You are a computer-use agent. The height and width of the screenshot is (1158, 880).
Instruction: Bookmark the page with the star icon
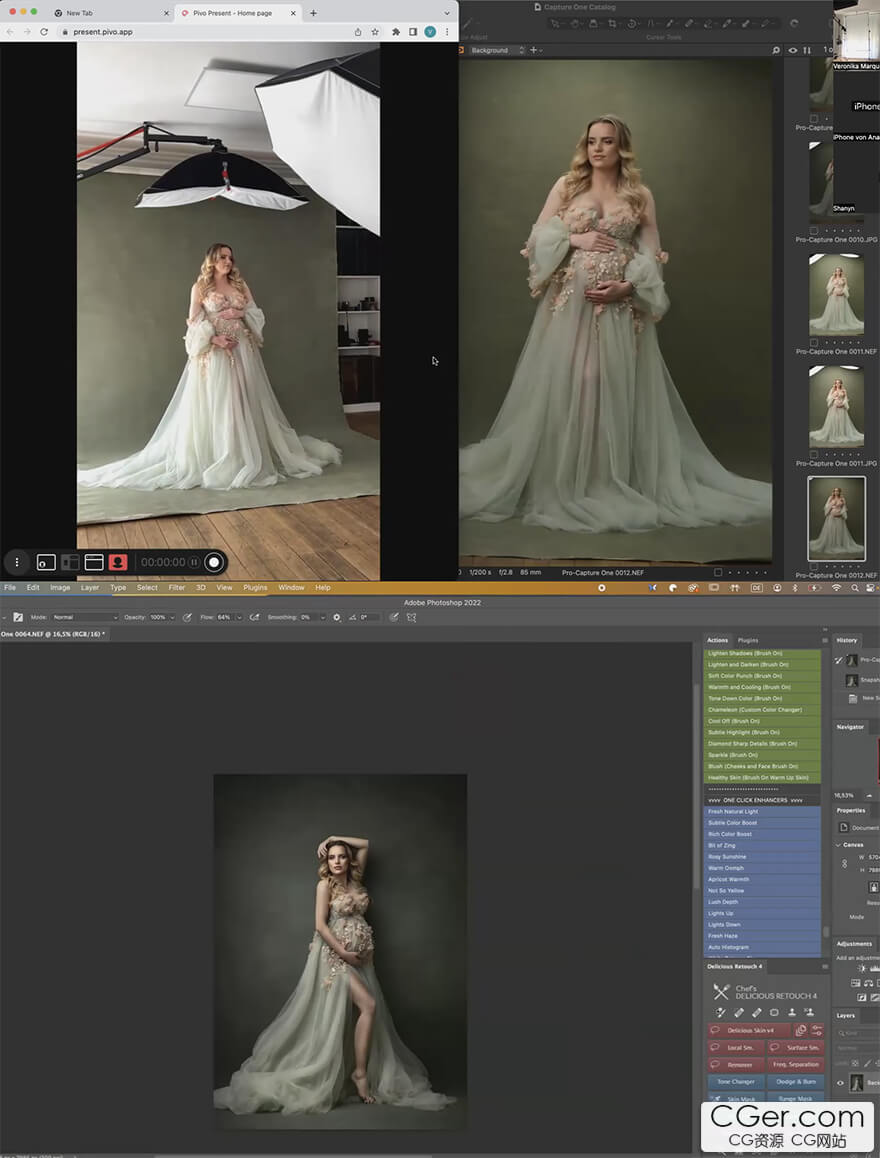375,32
